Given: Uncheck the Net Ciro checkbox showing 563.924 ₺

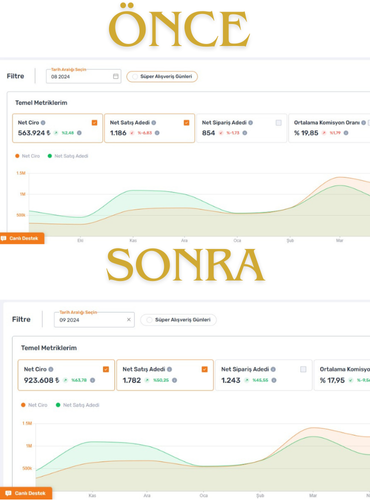Looking at the screenshot, I should pyautogui.click(x=95, y=123).
